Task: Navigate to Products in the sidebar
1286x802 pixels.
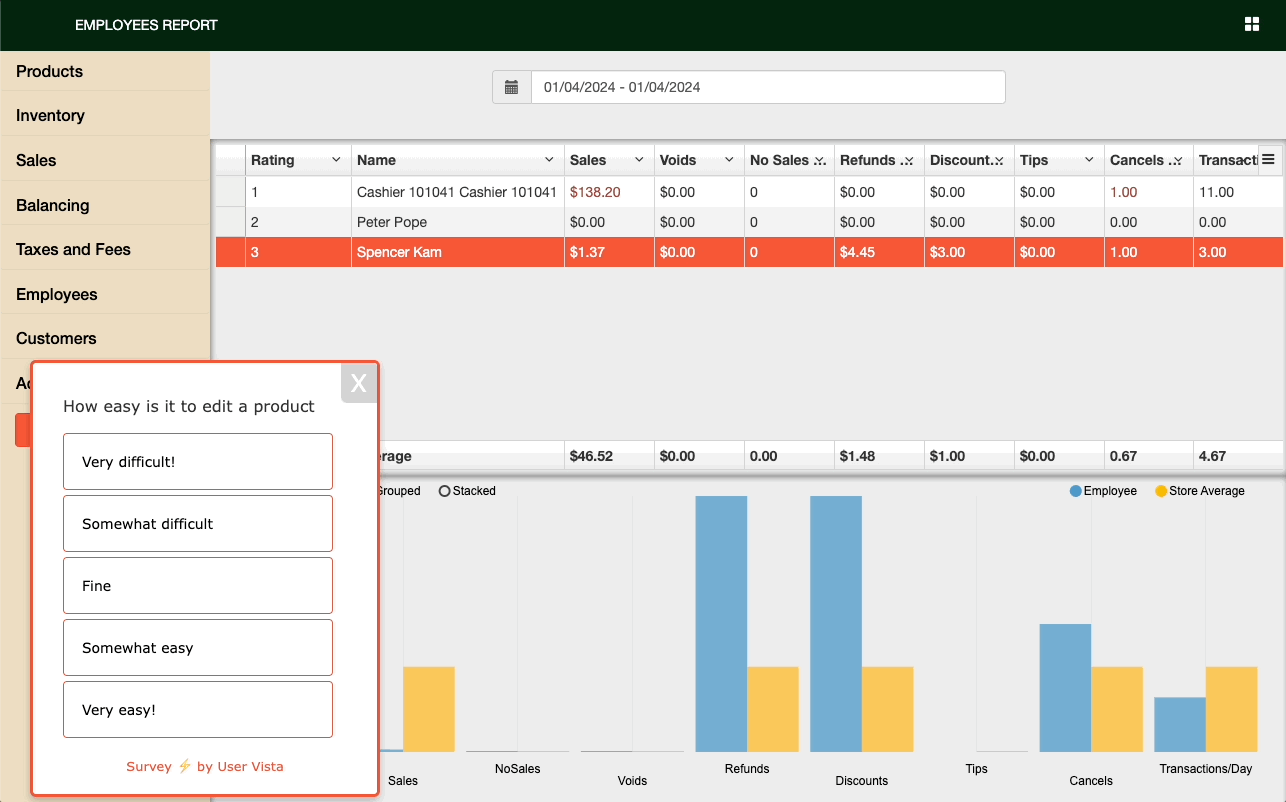Action: coord(49,71)
